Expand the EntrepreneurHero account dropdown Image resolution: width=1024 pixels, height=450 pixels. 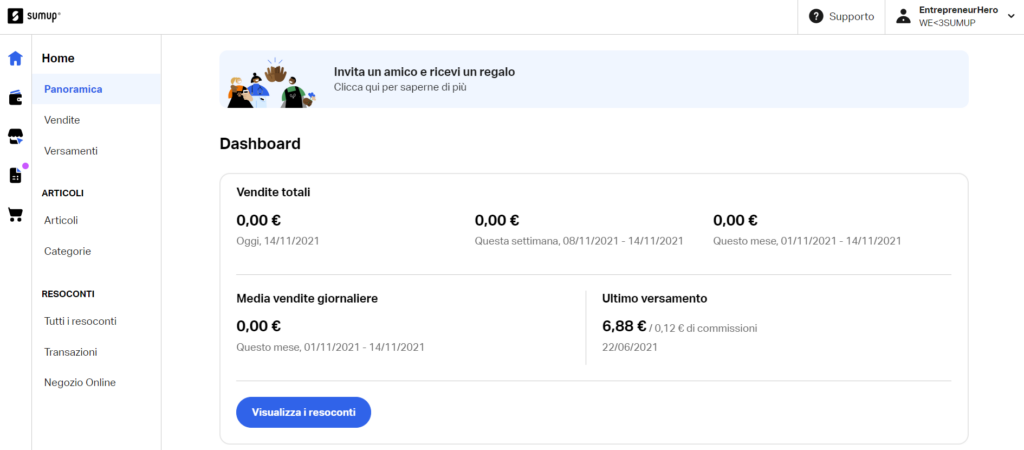point(1011,16)
